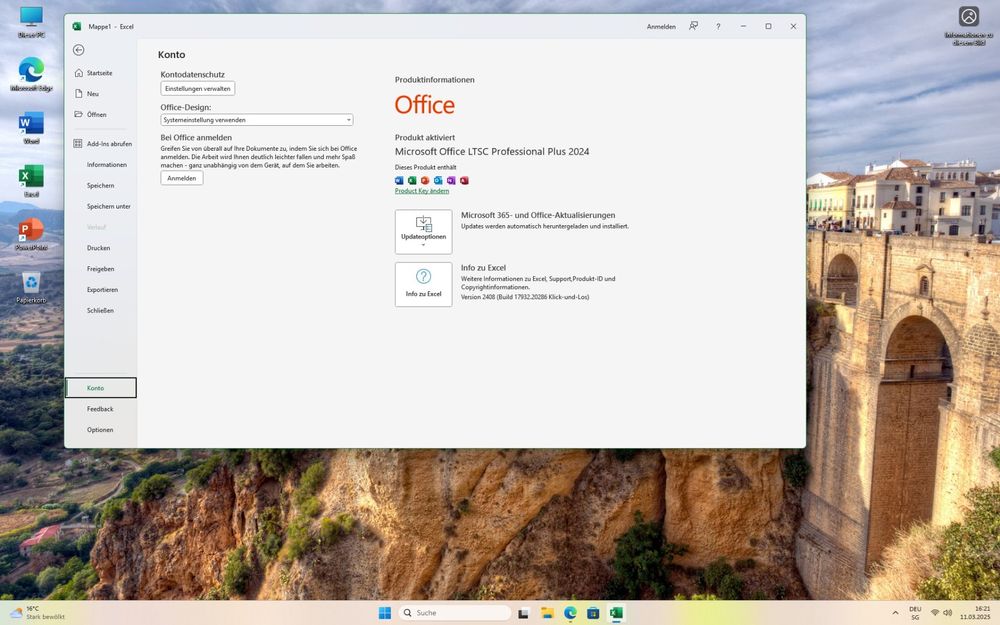The image size is (1000, 625).
Task: Open the Excel icon on the taskbar
Action: [616, 612]
